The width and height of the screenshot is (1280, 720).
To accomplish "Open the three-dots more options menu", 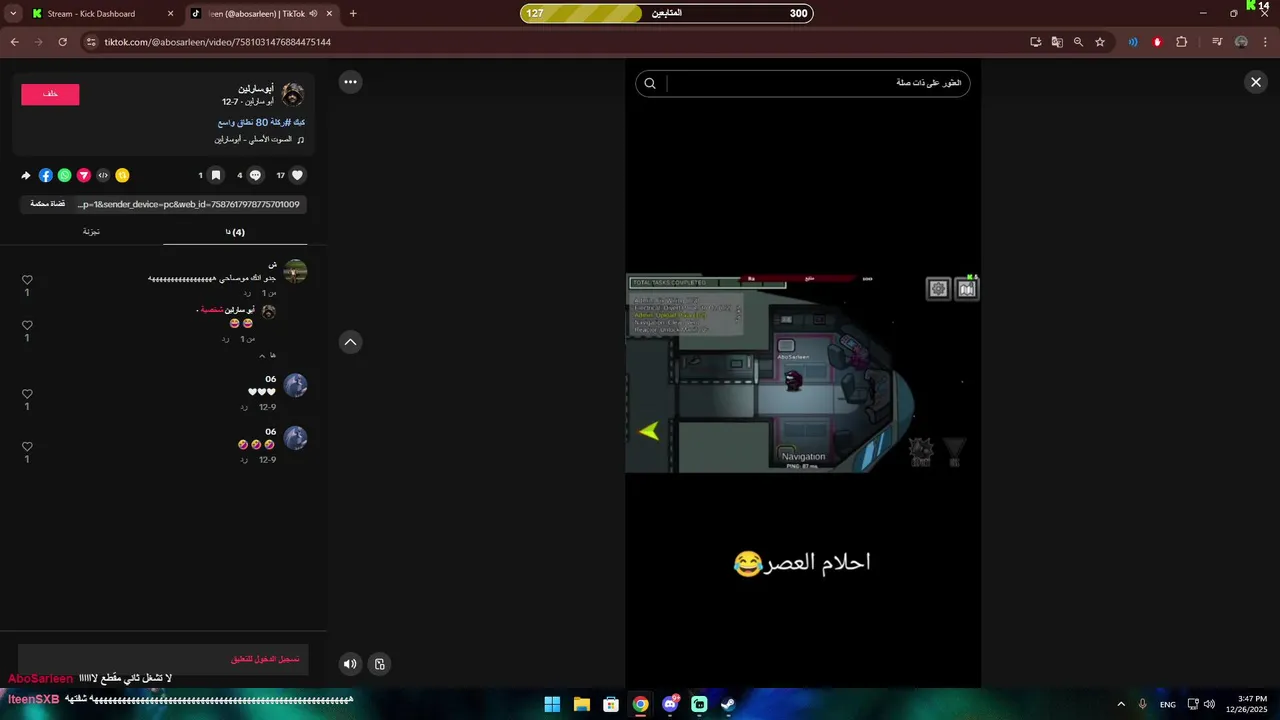I will coord(350,82).
